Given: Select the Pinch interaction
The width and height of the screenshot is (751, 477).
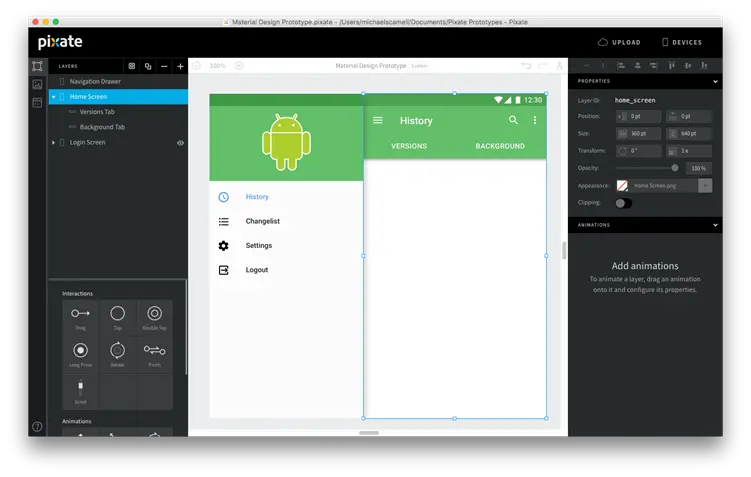Looking at the screenshot, I should (154, 354).
